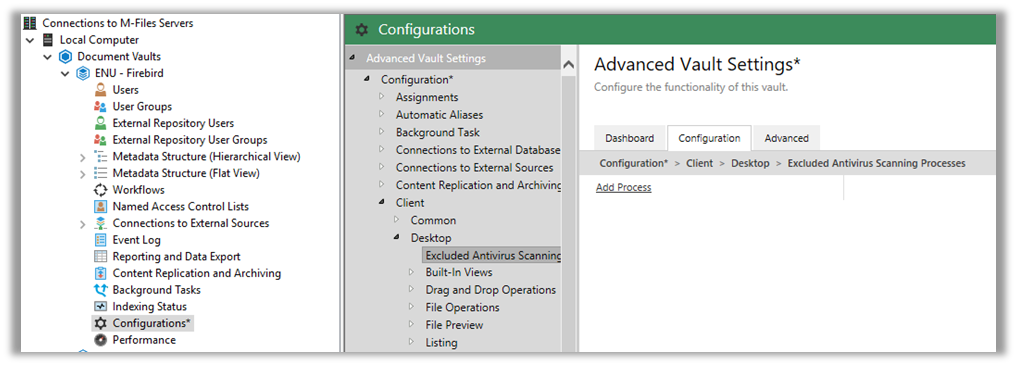The image size is (1017, 366).
Task: Click the Configurations* gear icon in tree
Action: [x=101, y=323]
